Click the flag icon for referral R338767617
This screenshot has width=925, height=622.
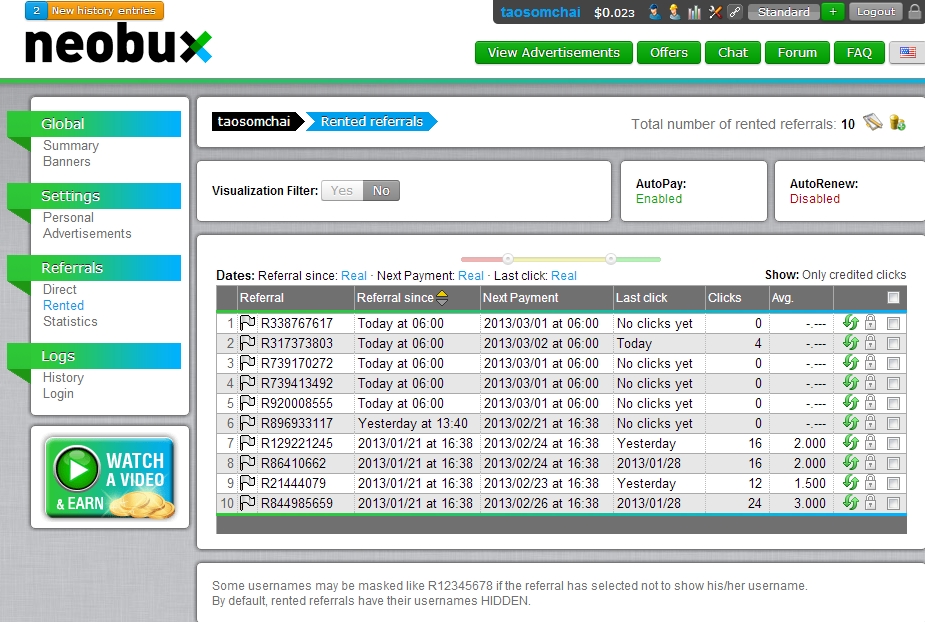[248, 323]
